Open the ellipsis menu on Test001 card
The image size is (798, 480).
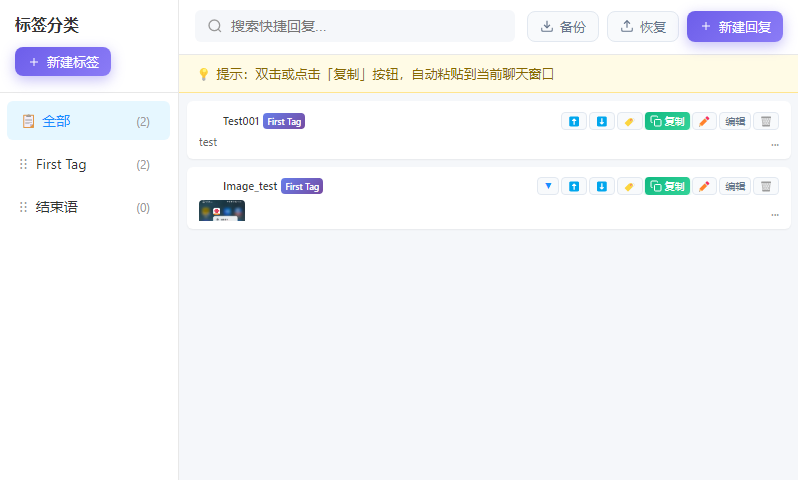pyautogui.click(x=775, y=145)
